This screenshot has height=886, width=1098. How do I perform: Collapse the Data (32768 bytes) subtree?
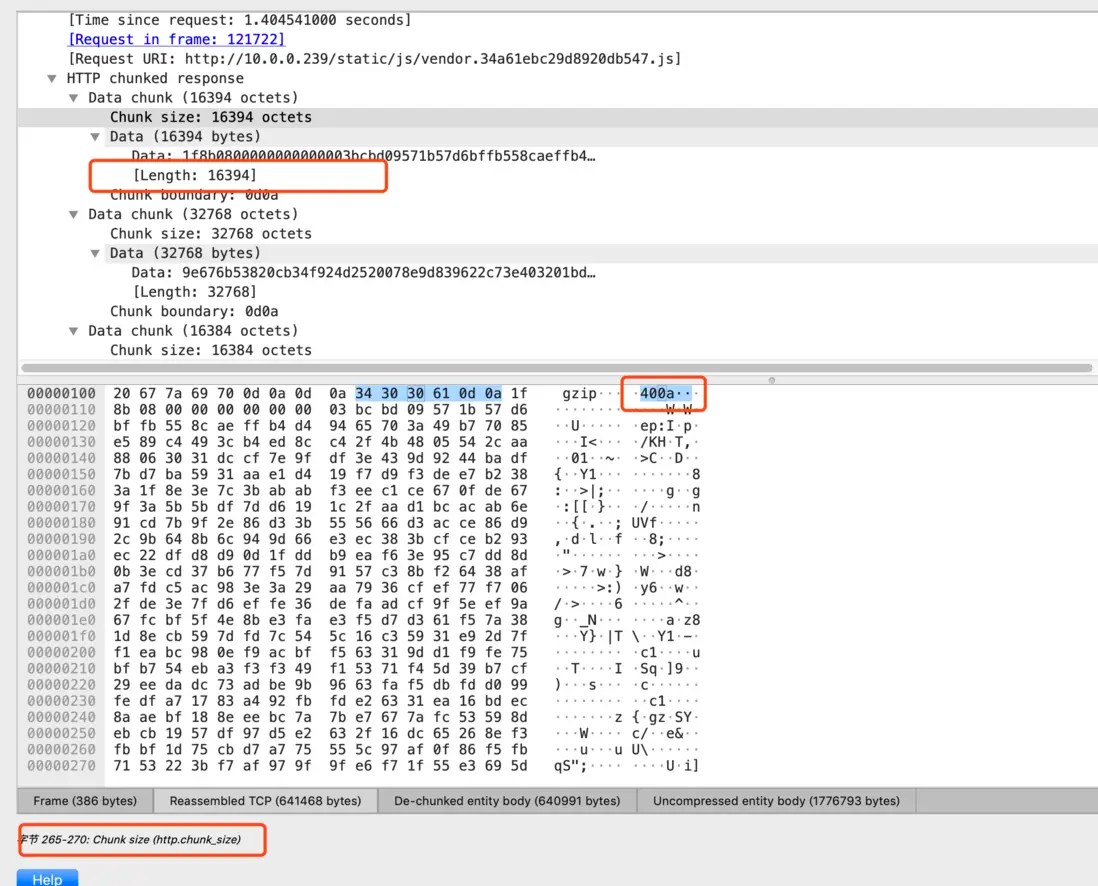96,253
